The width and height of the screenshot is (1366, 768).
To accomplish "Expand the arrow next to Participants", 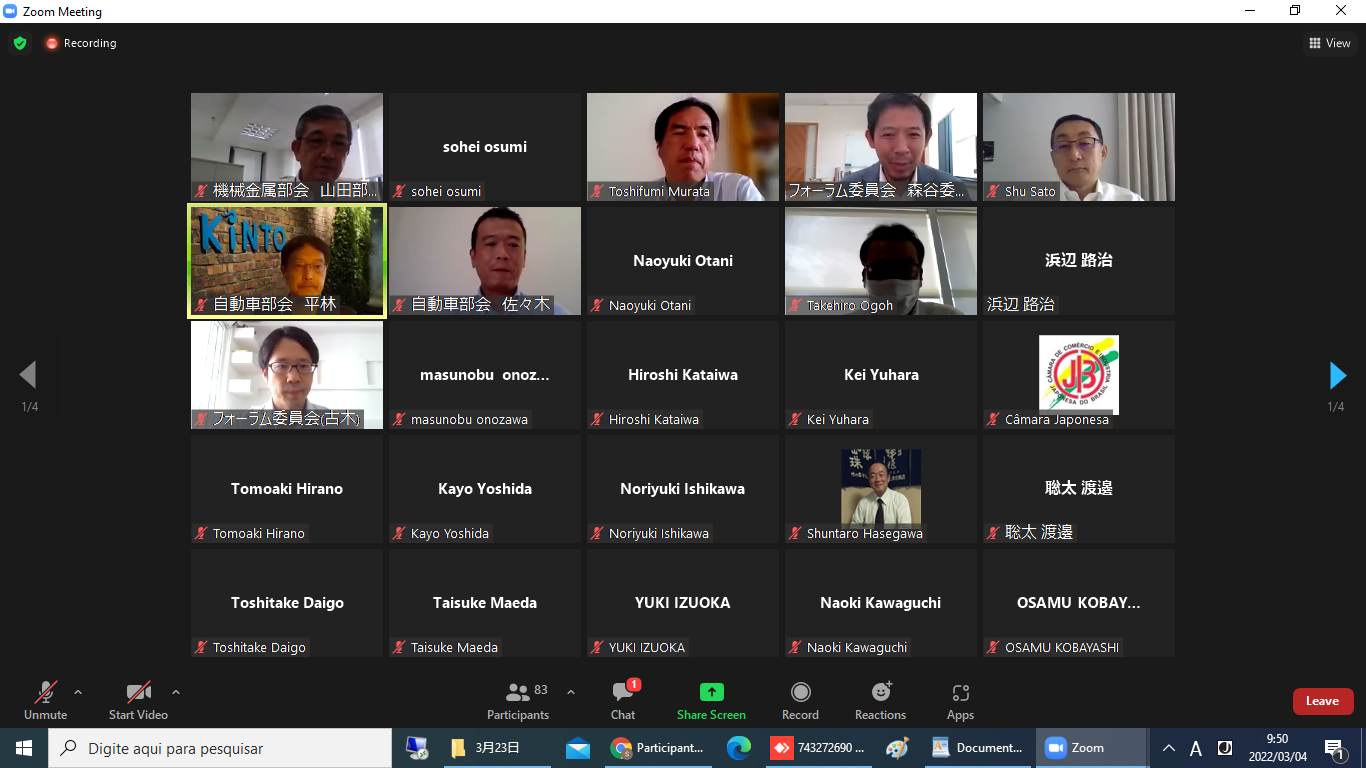I will (571, 692).
